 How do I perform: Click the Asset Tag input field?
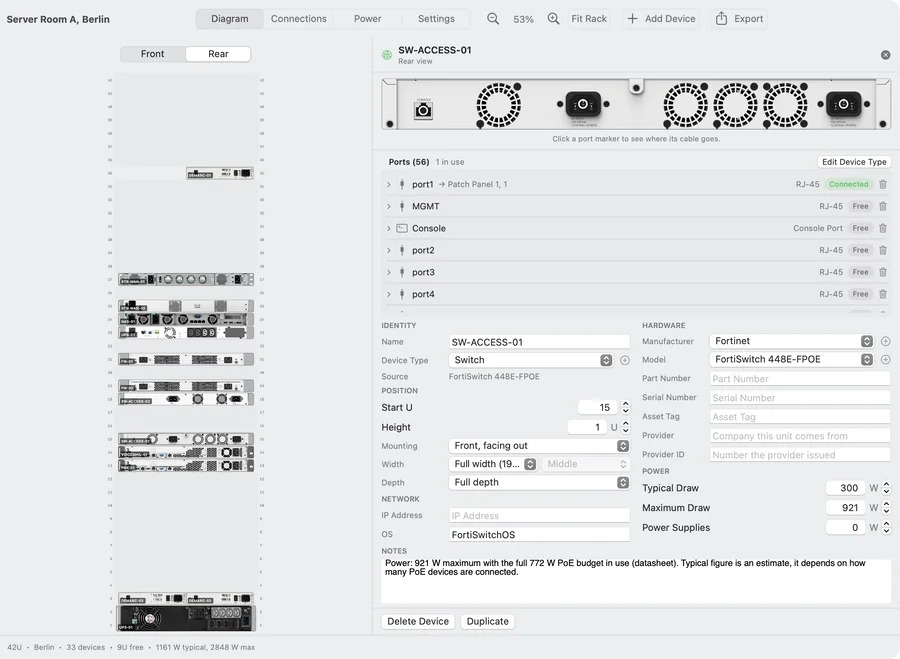pyautogui.click(x=800, y=417)
